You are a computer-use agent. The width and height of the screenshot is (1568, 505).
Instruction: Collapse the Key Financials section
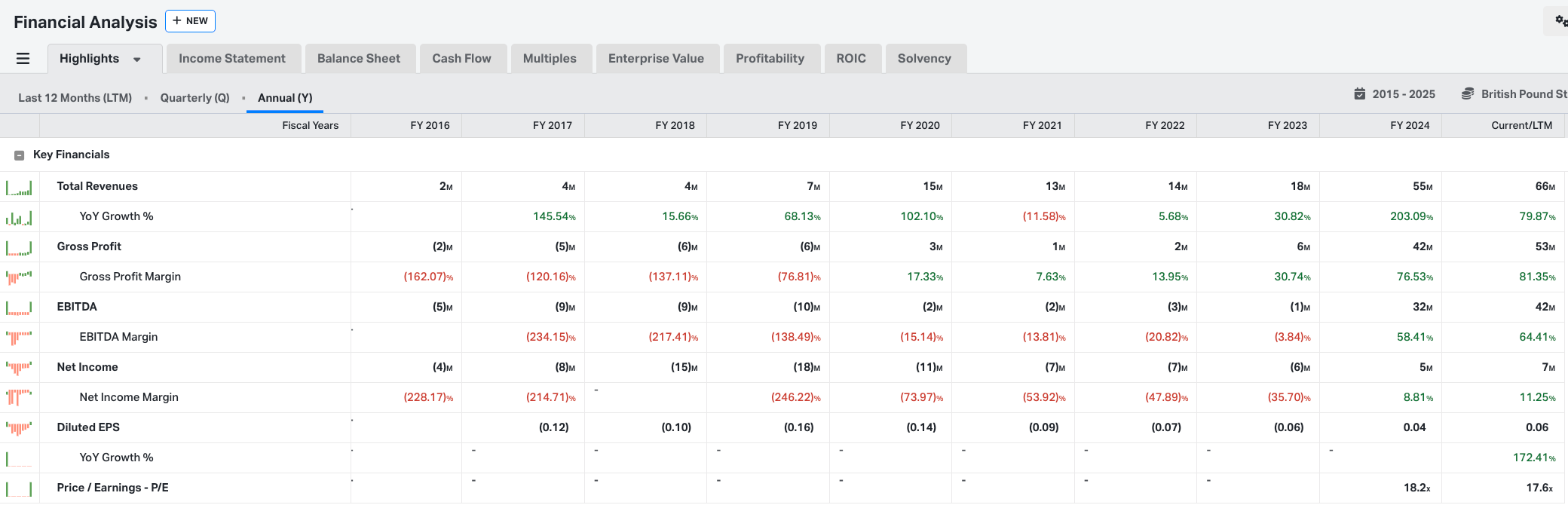pos(20,155)
